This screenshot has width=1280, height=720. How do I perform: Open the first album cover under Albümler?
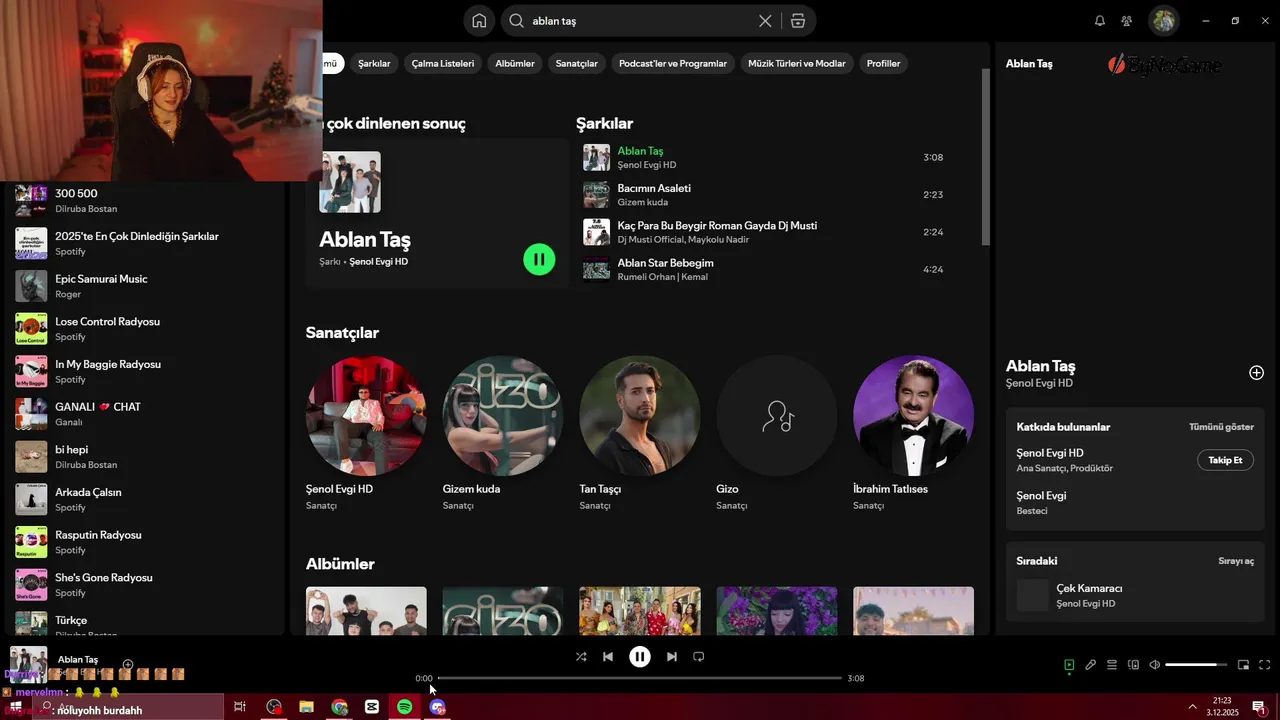coord(366,611)
